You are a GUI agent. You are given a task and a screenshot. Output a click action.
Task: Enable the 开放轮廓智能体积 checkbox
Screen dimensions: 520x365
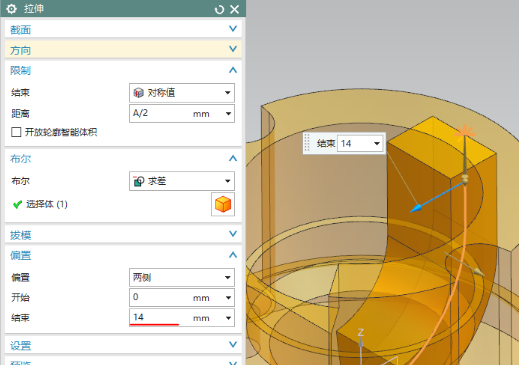[x=16, y=132]
